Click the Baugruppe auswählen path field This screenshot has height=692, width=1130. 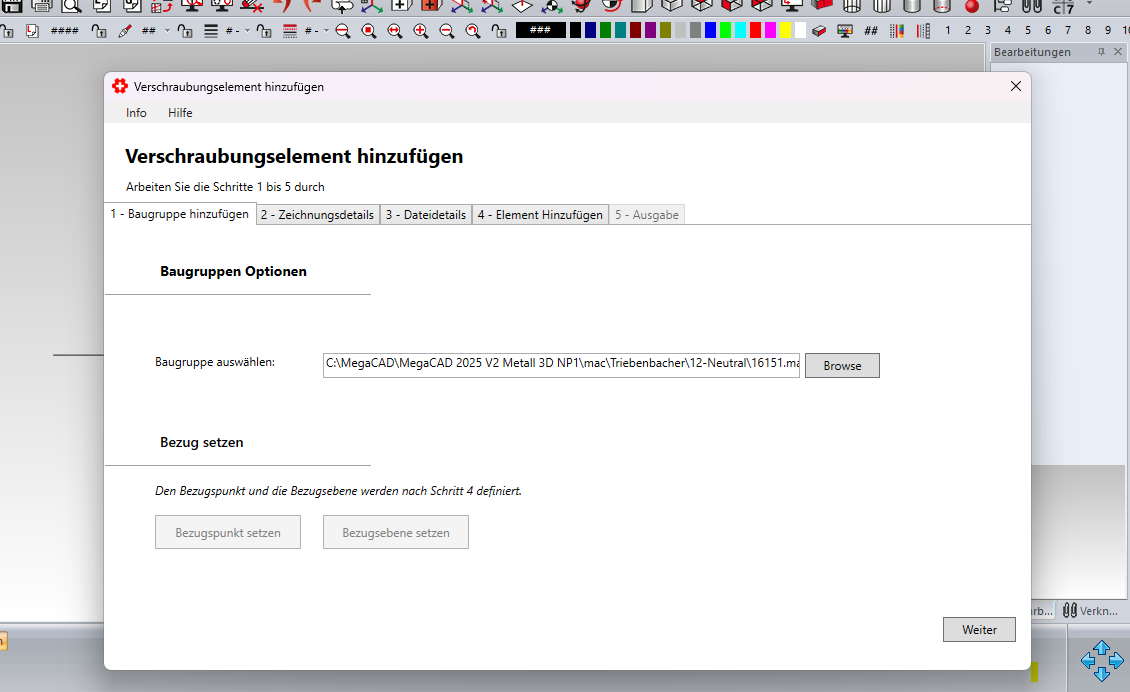click(561, 364)
